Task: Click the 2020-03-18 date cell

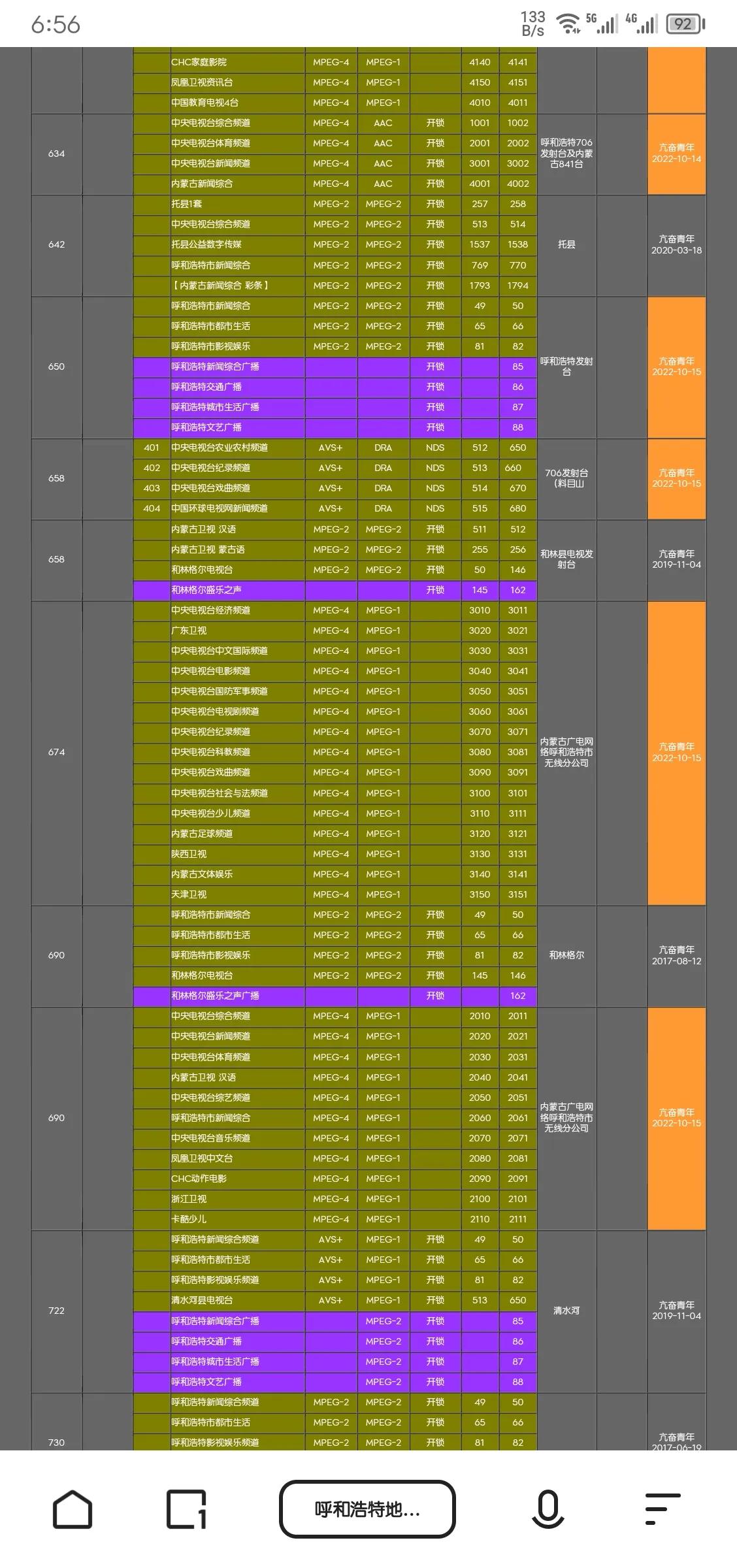Action: pyautogui.click(x=676, y=245)
